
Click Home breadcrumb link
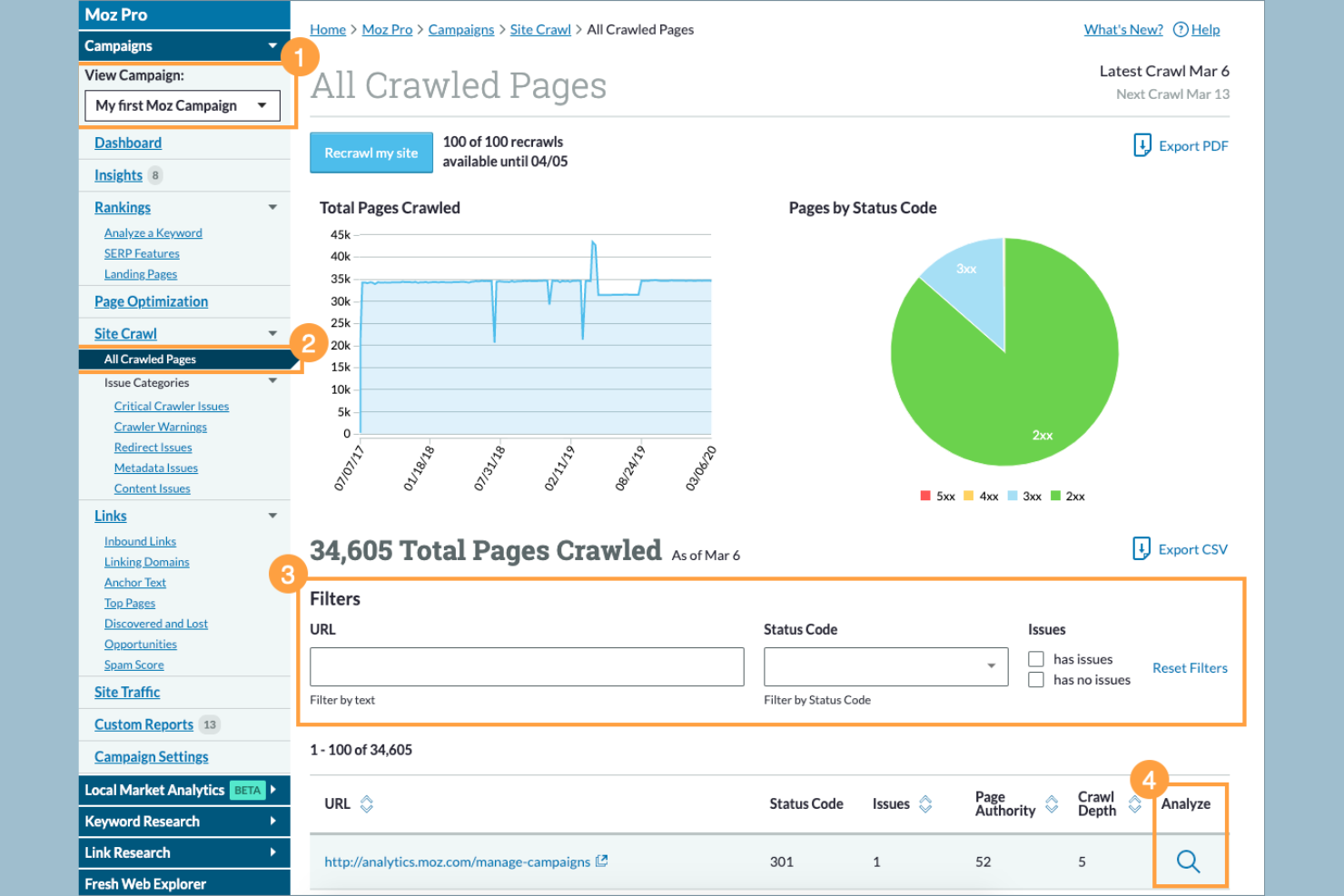[328, 30]
